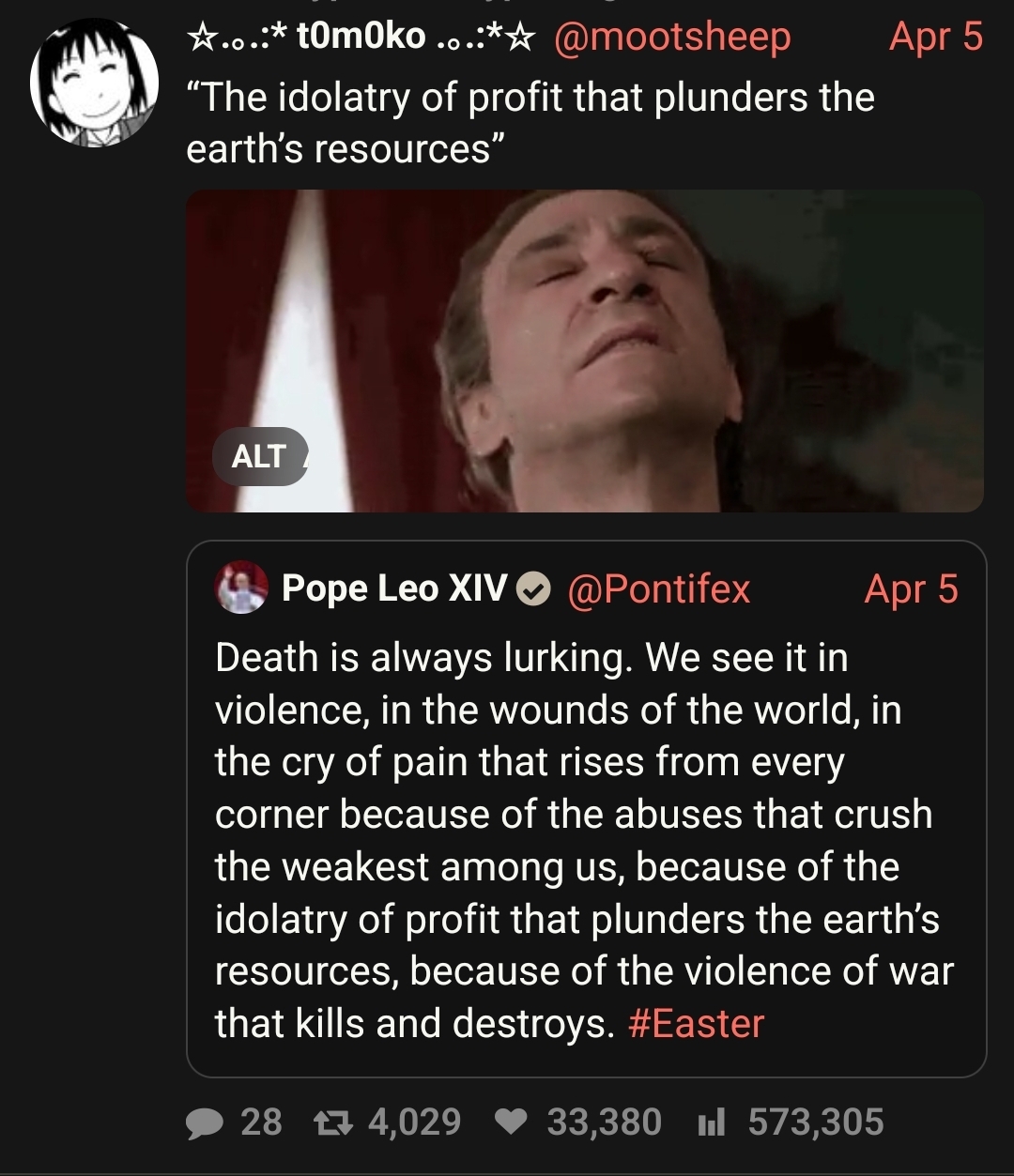Like the post with the heart icon
The height and width of the screenshot is (1176, 1014).
511,1123
